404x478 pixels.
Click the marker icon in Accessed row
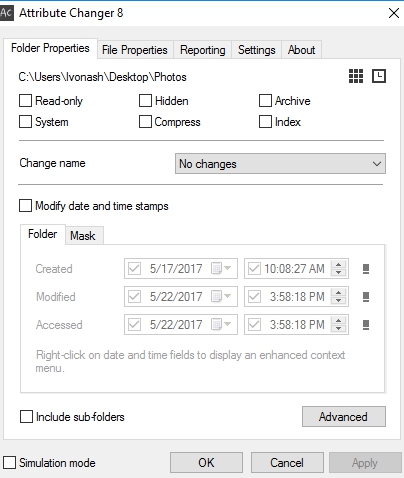[x=366, y=325]
